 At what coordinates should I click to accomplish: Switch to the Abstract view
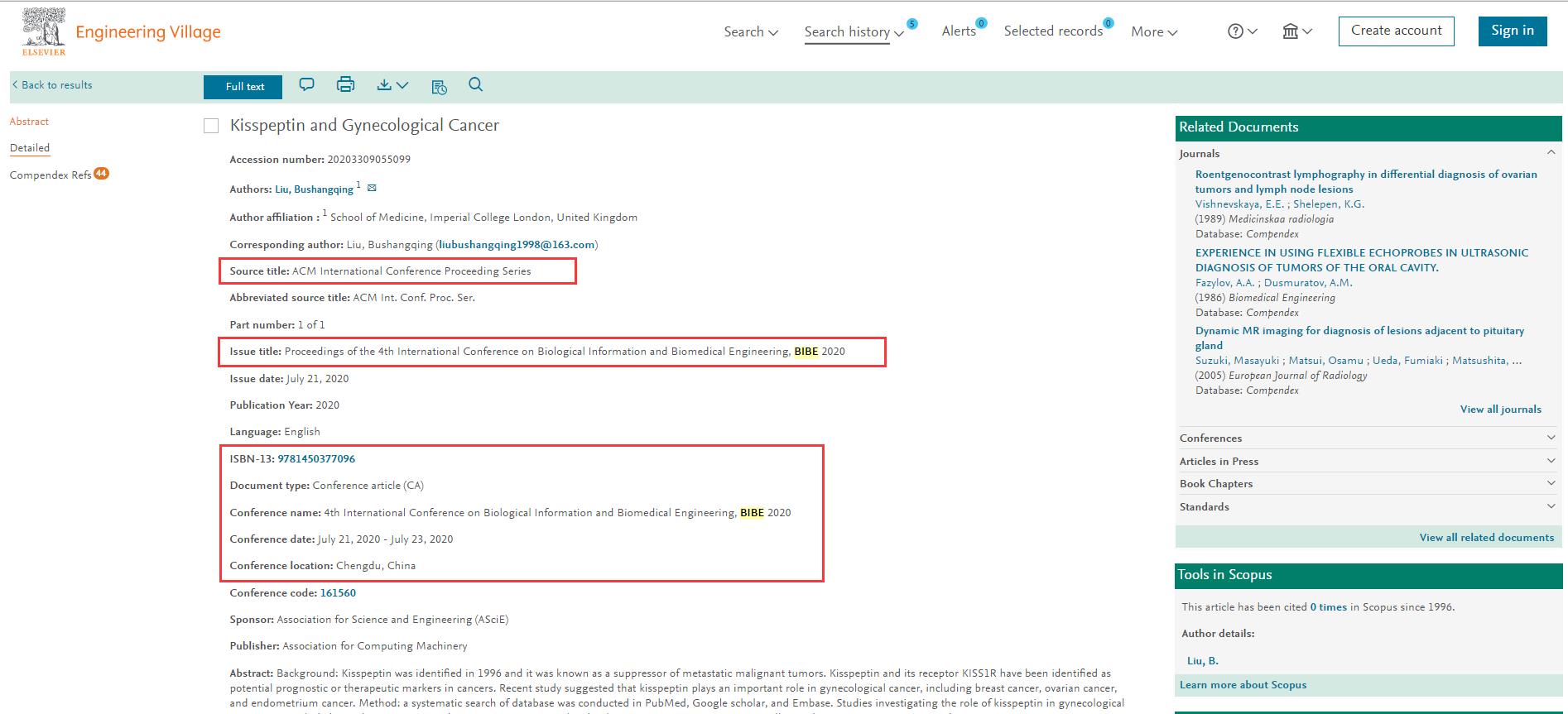tap(29, 122)
